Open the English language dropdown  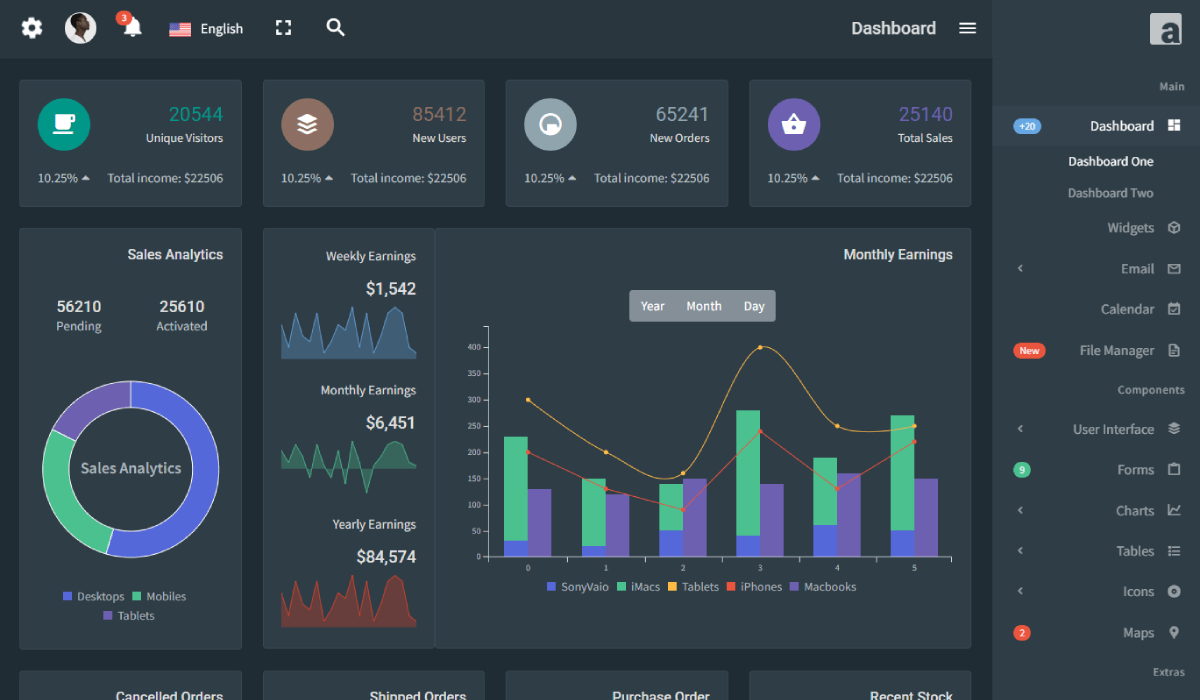206,29
